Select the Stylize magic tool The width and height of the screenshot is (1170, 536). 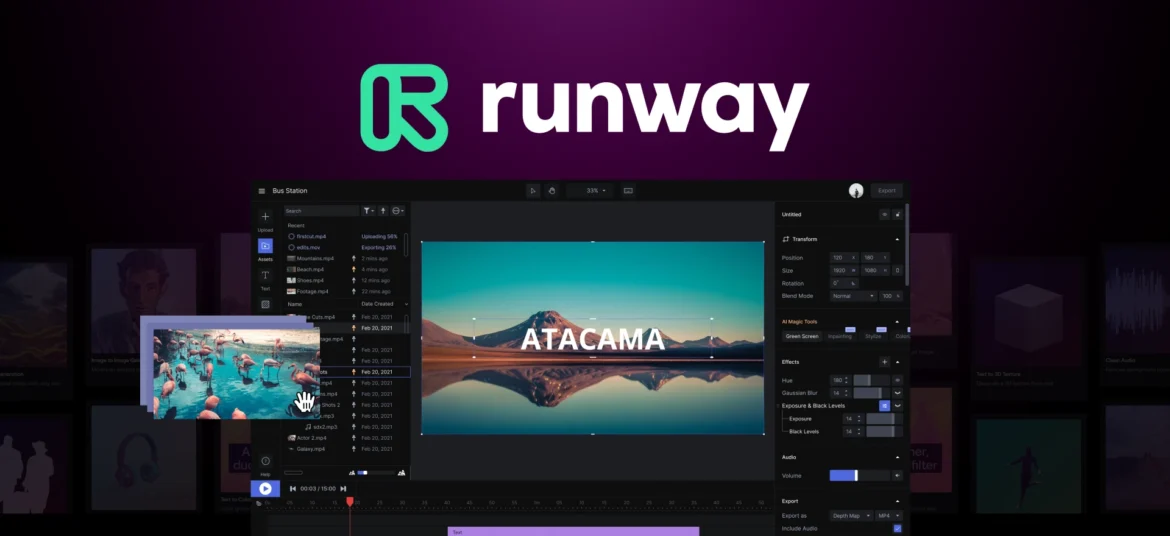(873, 336)
